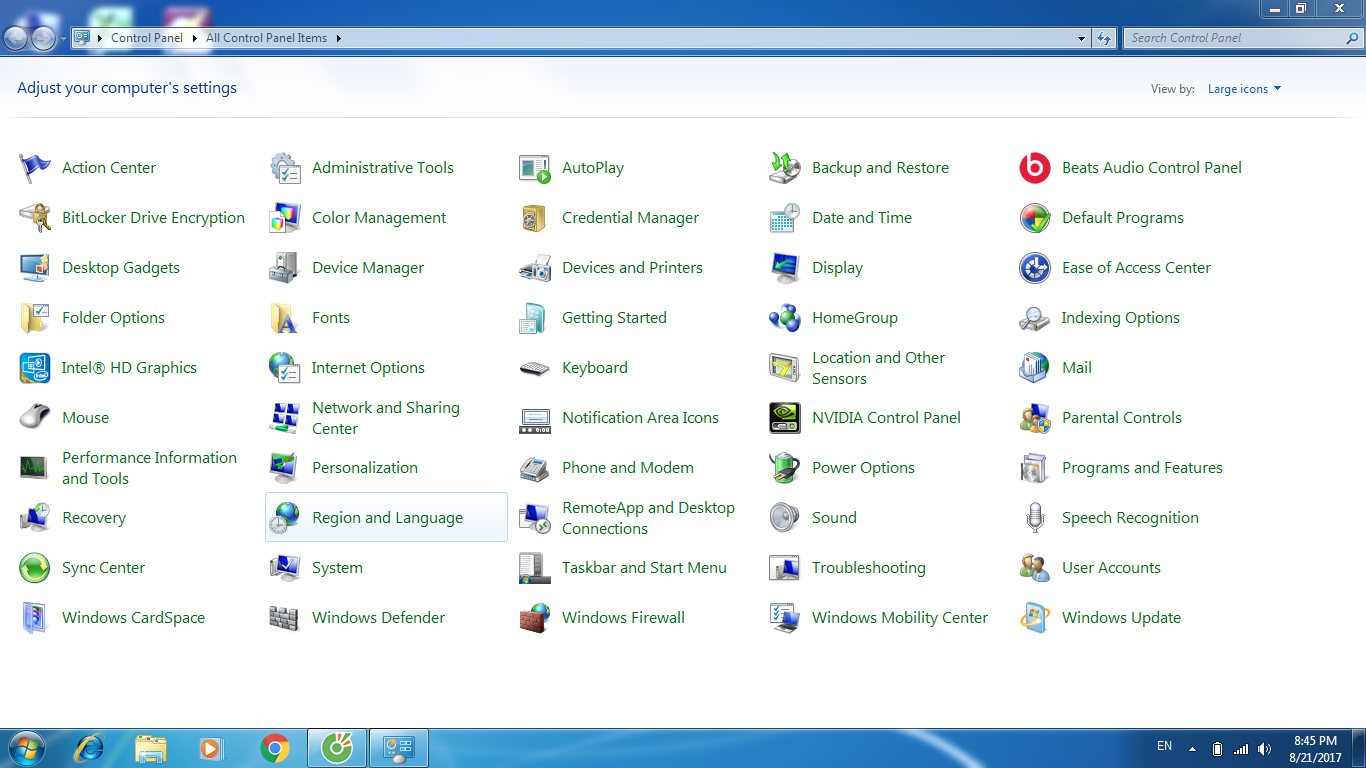Image resolution: width=1366 pixels, height=768 pixels.
Task: Click the Location and Other Sensors link
Action: point(878,368)
